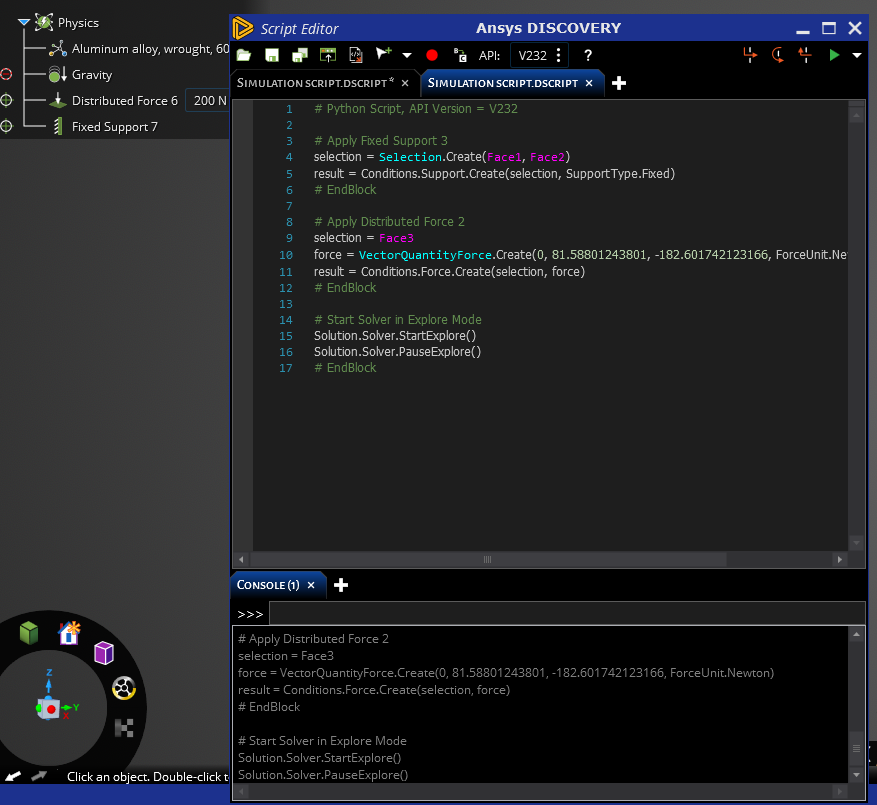Image resolution: width=877 pixels, height=805 pixels.
Task: Select the Gravity tree item
Action: (92, 75)
